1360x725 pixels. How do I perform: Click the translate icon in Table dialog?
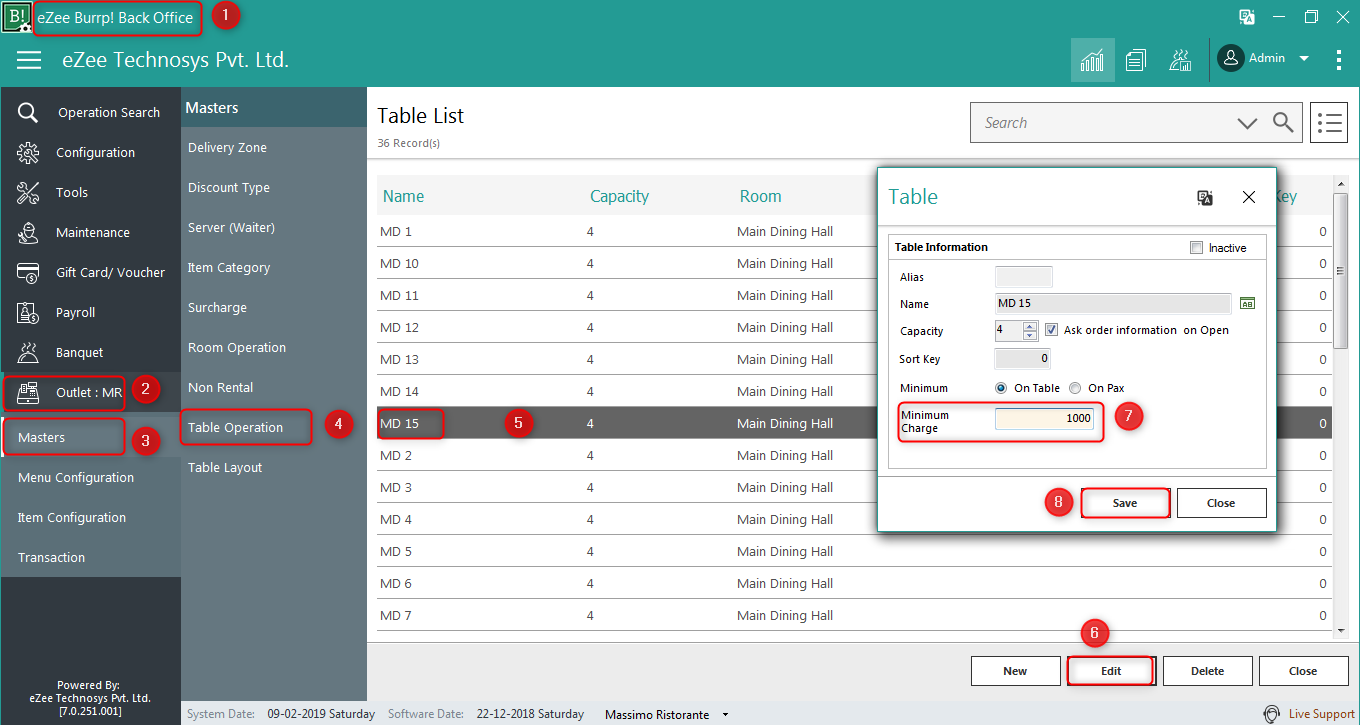coord(1205,197)
